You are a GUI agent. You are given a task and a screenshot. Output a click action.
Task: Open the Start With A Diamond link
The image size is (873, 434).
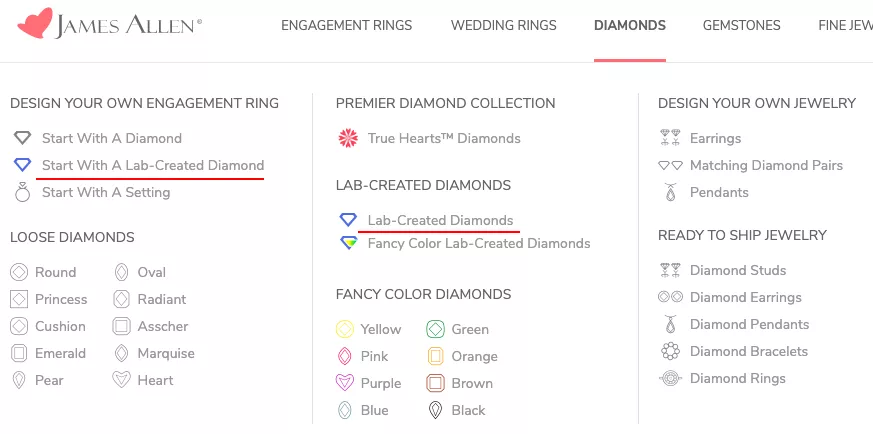coord(112,138)
